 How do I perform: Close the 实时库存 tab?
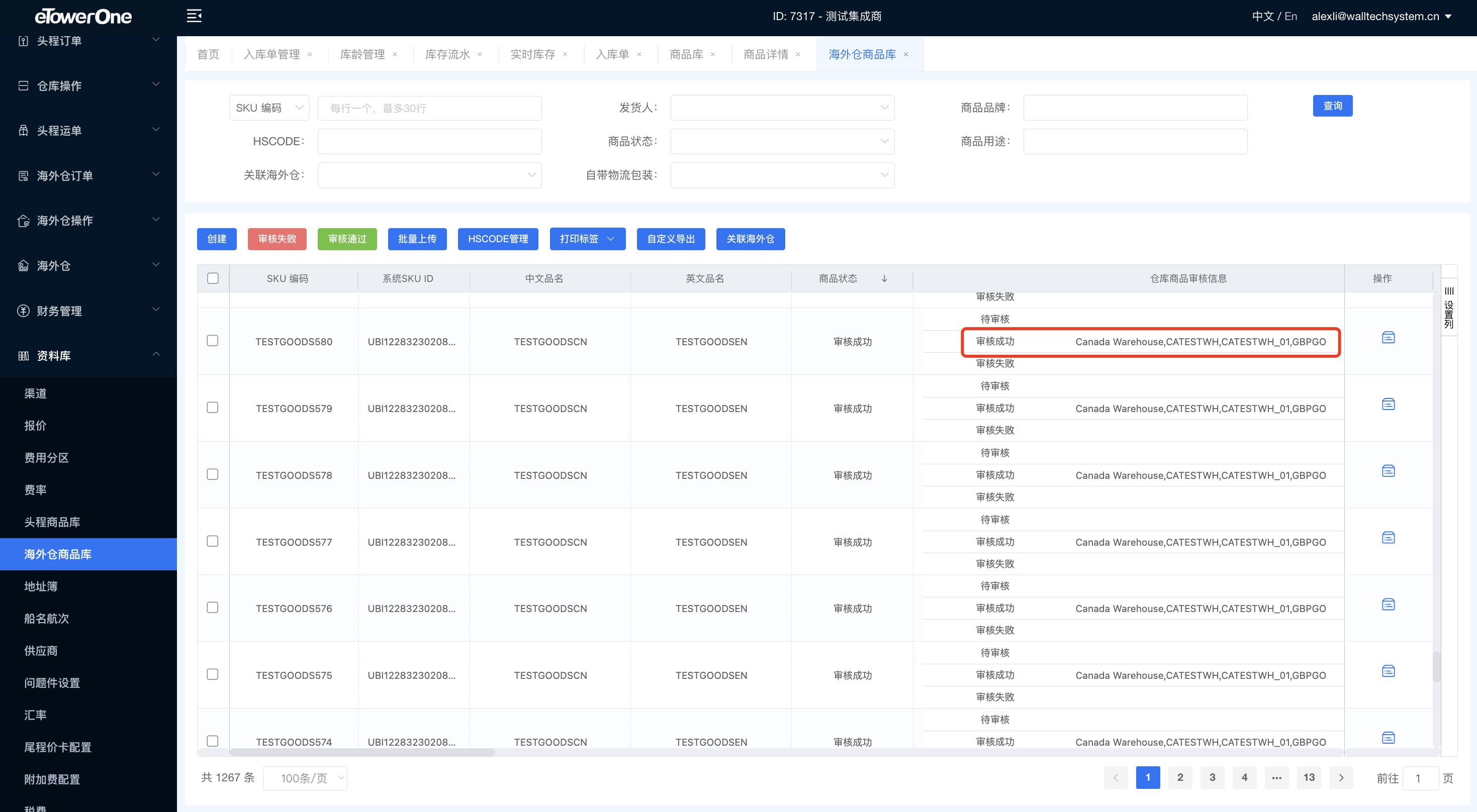(565, 54)
